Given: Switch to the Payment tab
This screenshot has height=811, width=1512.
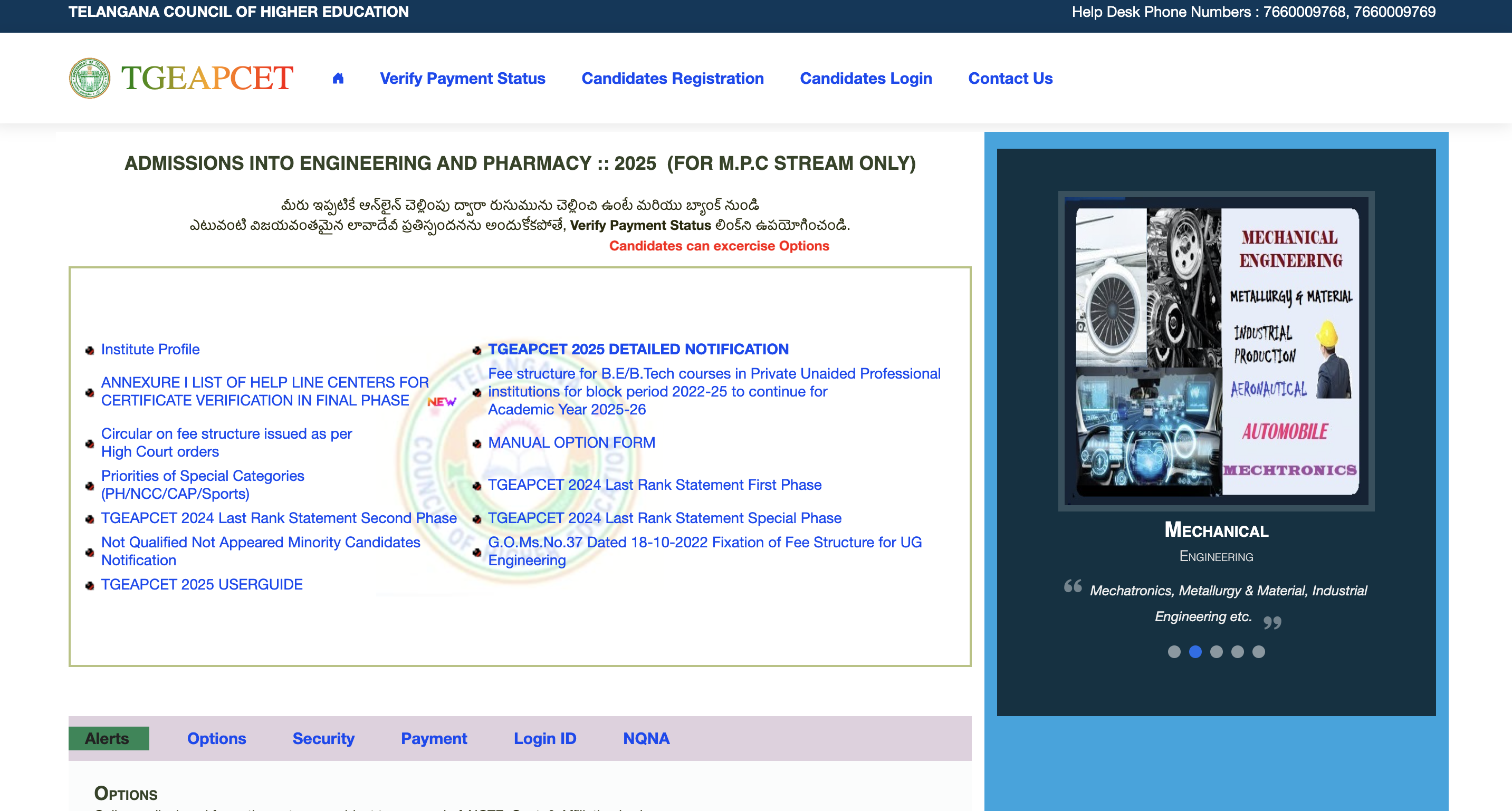Looking at the screenshot, I should click(434, 738).
